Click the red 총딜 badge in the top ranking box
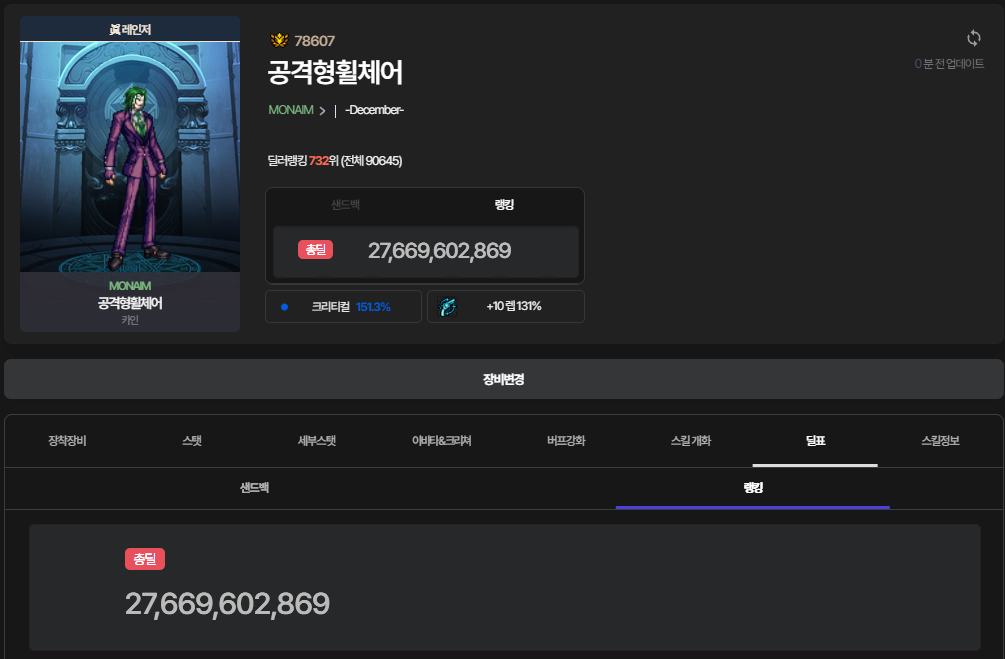 click(315, 250)
